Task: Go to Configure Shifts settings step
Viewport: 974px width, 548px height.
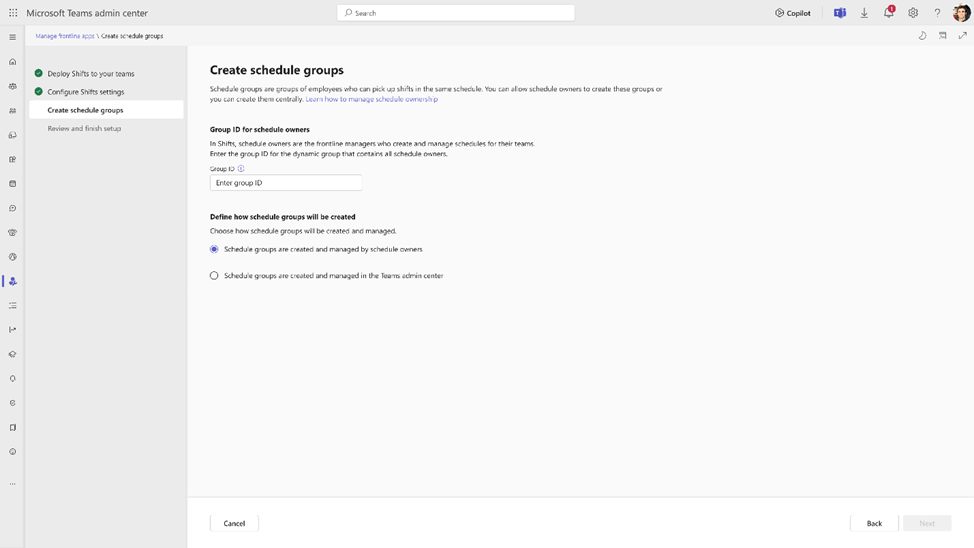Action: (x=86, y=92)
